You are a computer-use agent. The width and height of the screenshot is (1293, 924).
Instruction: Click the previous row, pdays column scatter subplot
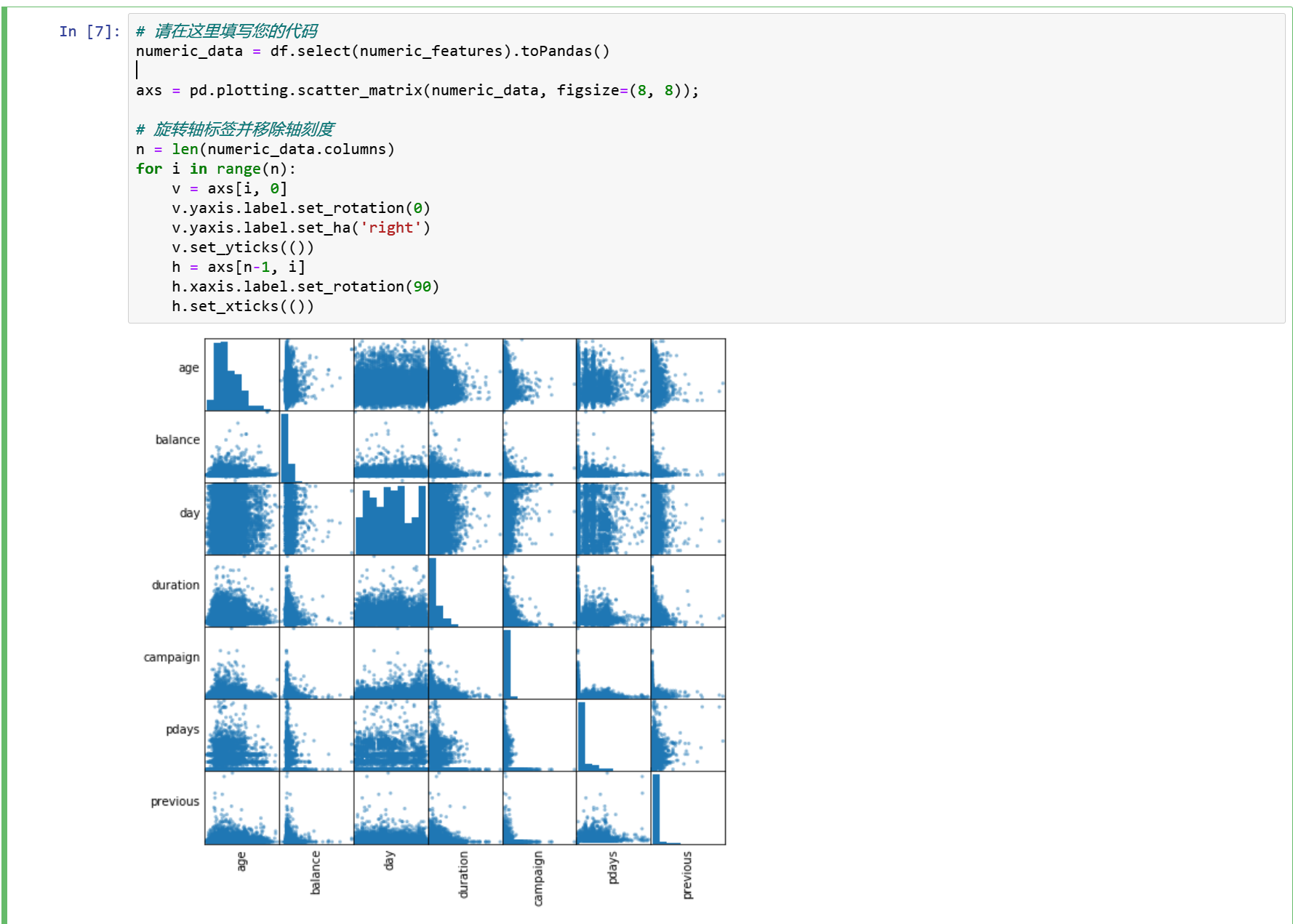[x=614, y=808]
